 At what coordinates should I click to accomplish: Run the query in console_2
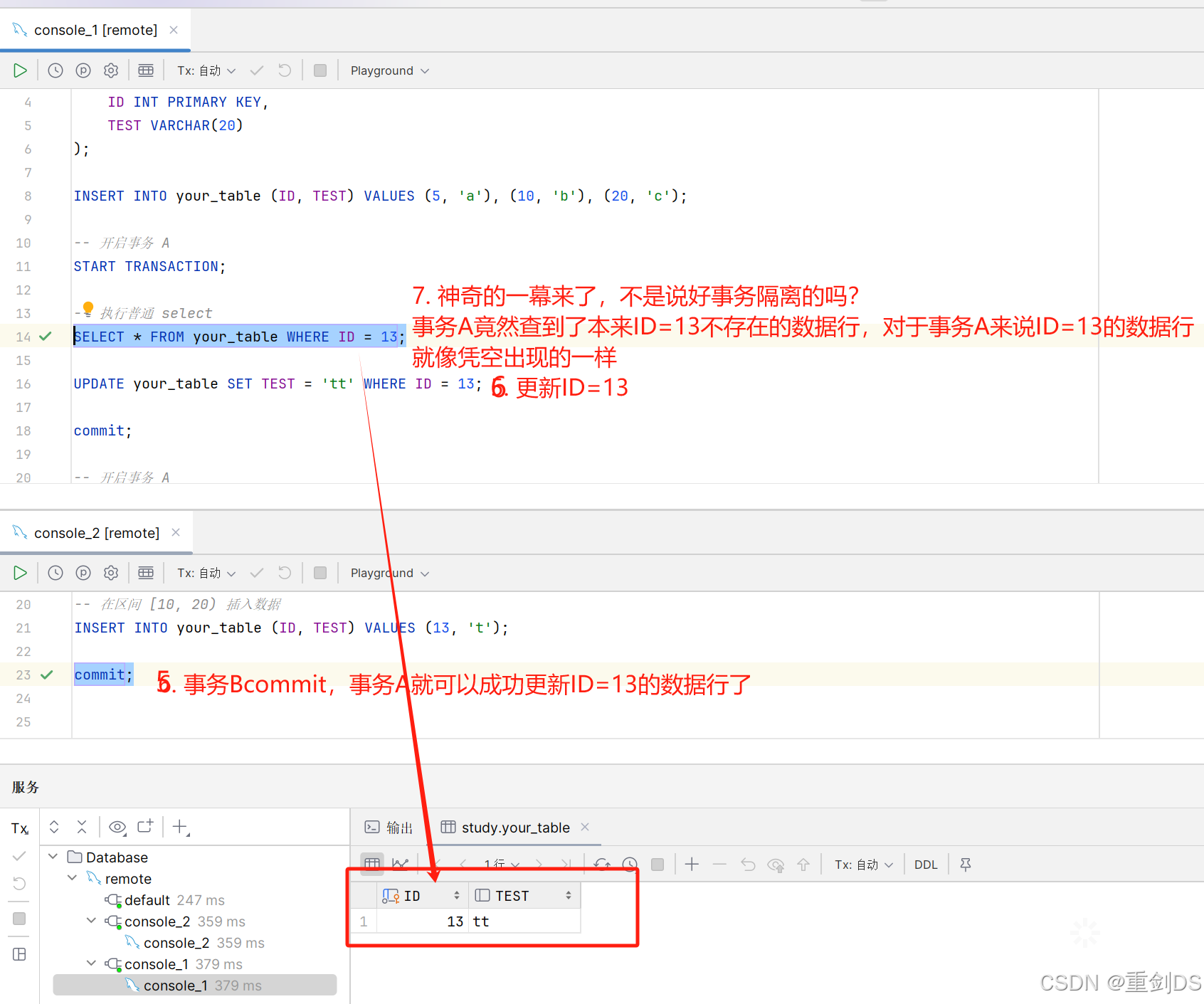point(20,573)
